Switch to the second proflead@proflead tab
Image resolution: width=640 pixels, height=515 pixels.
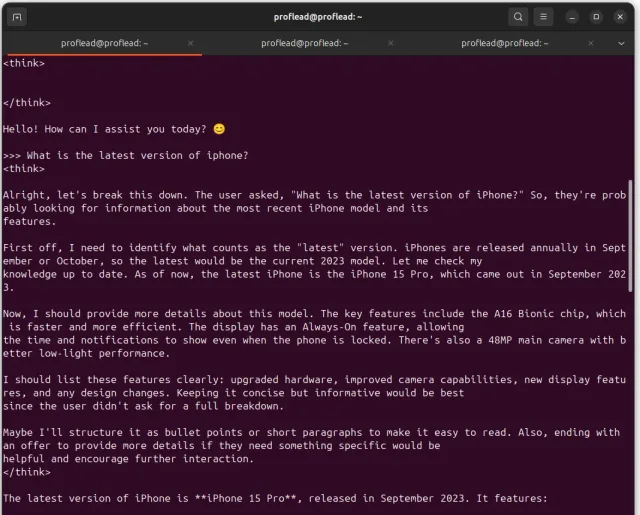pyautogui.click(x=304, y=43)
